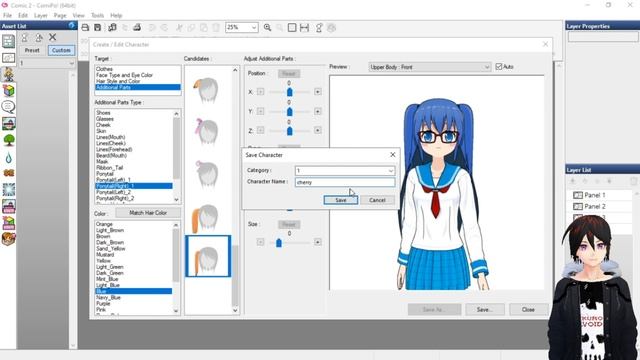Select the pink ribbon candidate thumbnail
This screenshot has width=640, height=360.
[208, 132]
